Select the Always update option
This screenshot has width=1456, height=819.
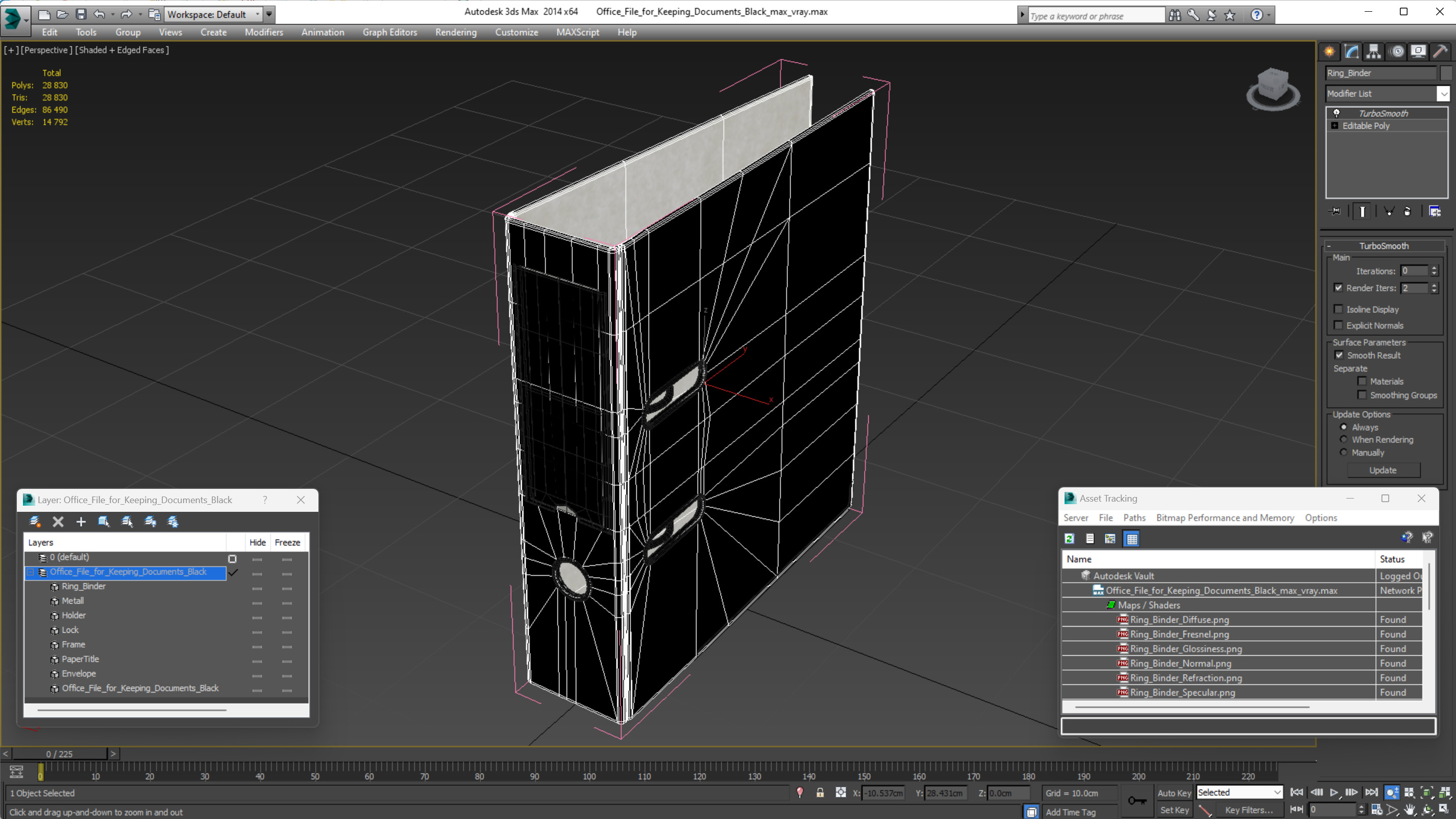click(x=1344, y=427)
